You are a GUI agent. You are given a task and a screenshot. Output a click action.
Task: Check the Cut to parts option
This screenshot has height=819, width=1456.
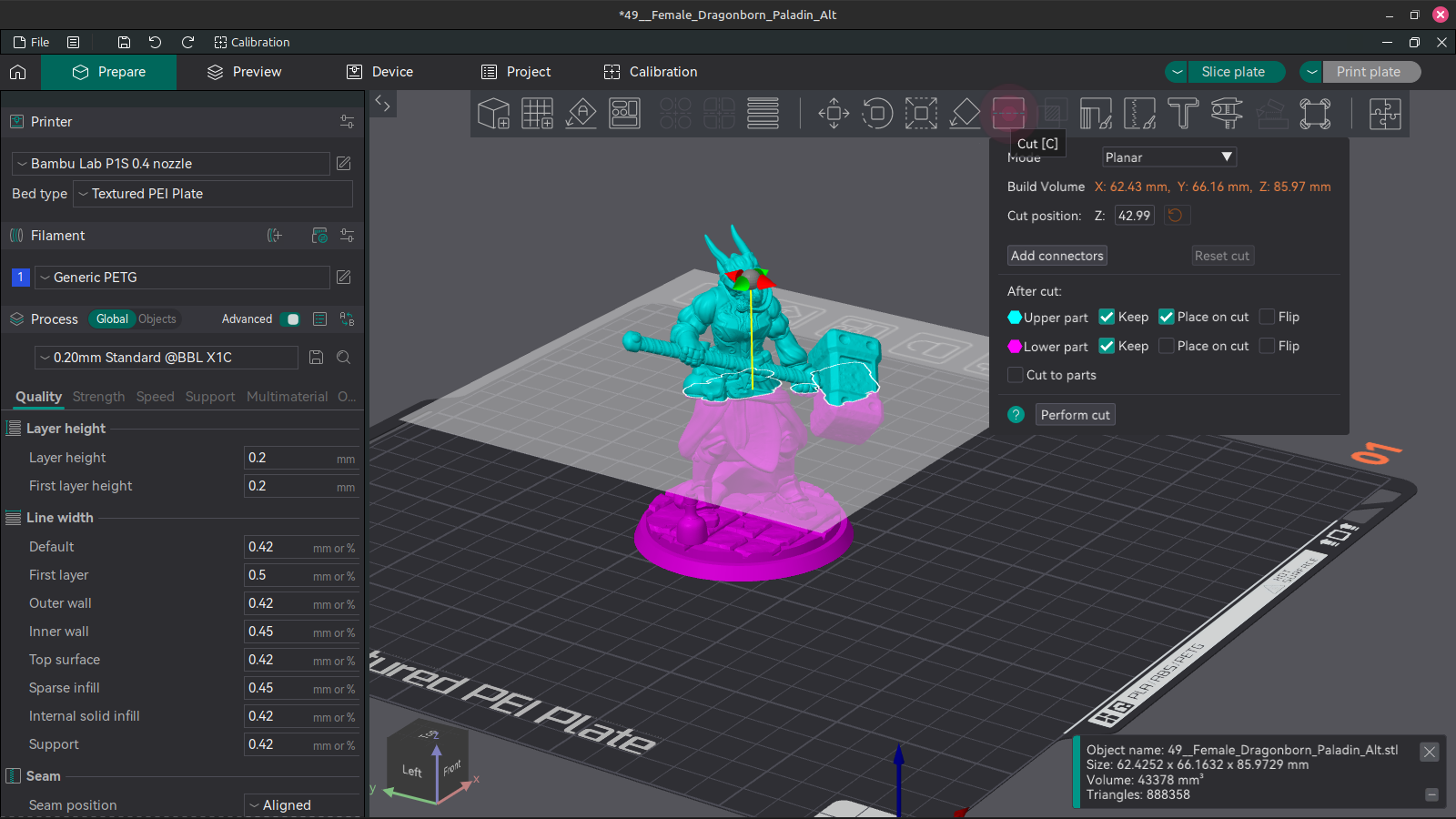(x=1015, y=375)
